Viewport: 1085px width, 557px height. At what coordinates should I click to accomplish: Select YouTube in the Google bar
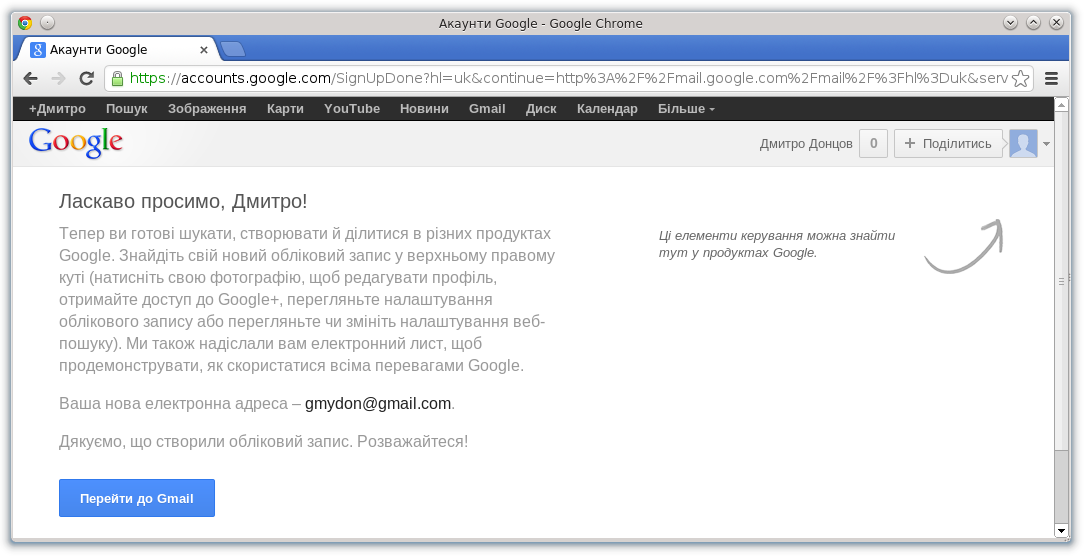[x=352, y=109]
